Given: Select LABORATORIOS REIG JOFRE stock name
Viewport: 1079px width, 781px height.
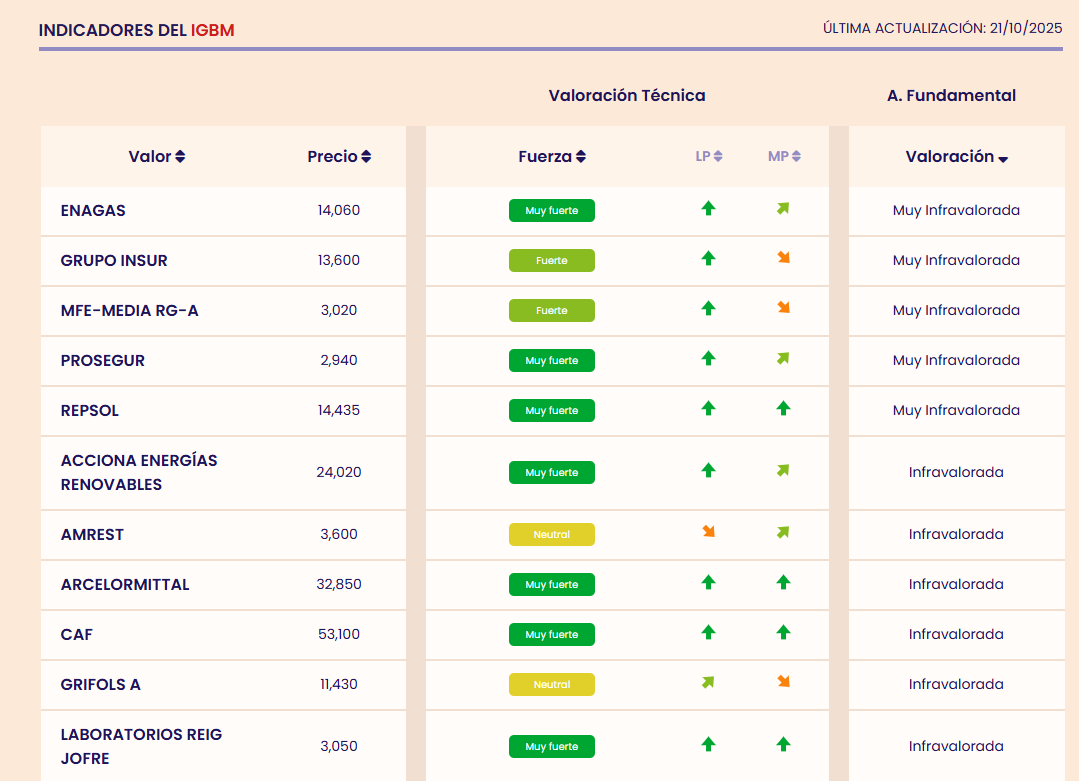Looking at the screenshot, I should click(x=141, y=747).
